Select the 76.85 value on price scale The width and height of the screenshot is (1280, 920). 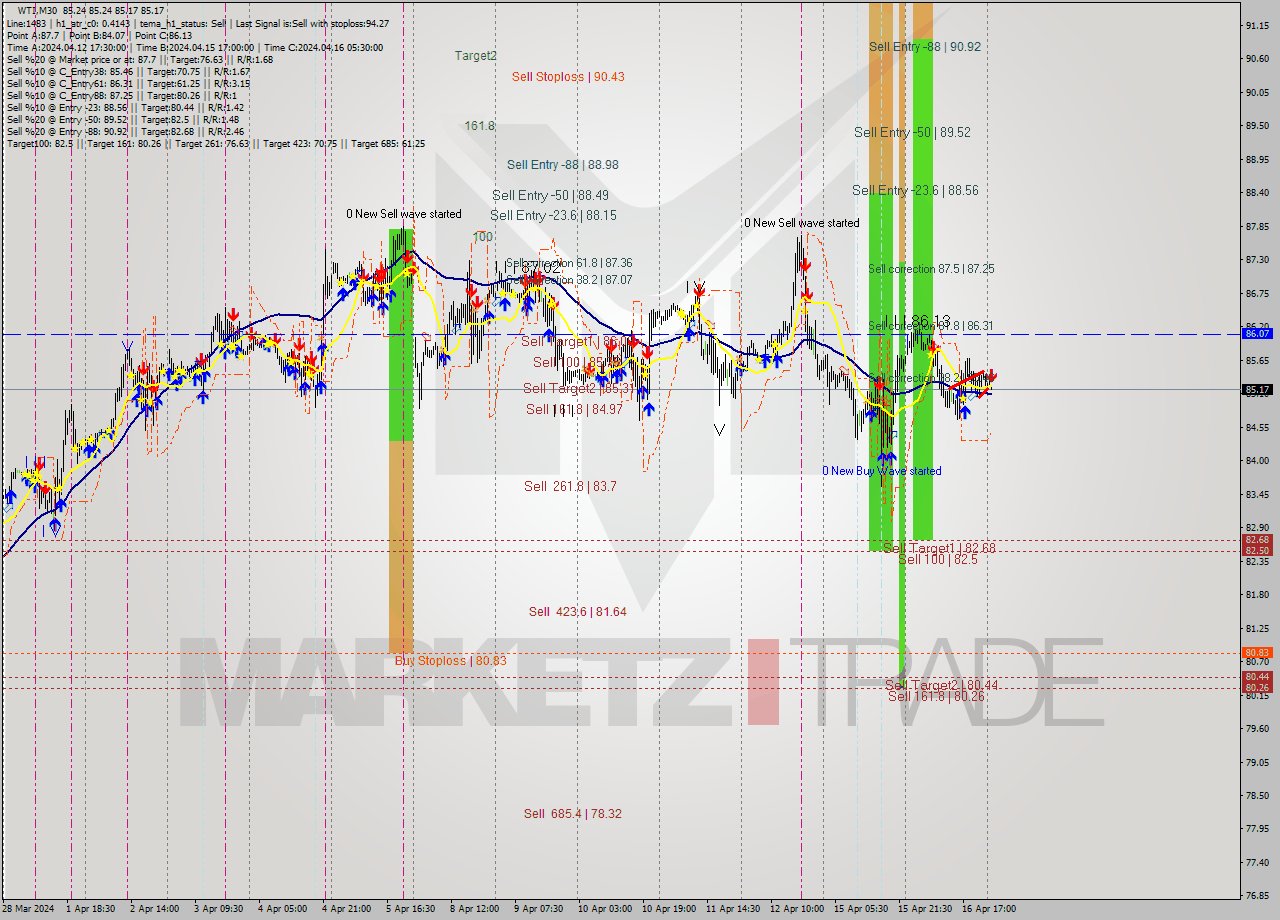[x=1257, y=896]
